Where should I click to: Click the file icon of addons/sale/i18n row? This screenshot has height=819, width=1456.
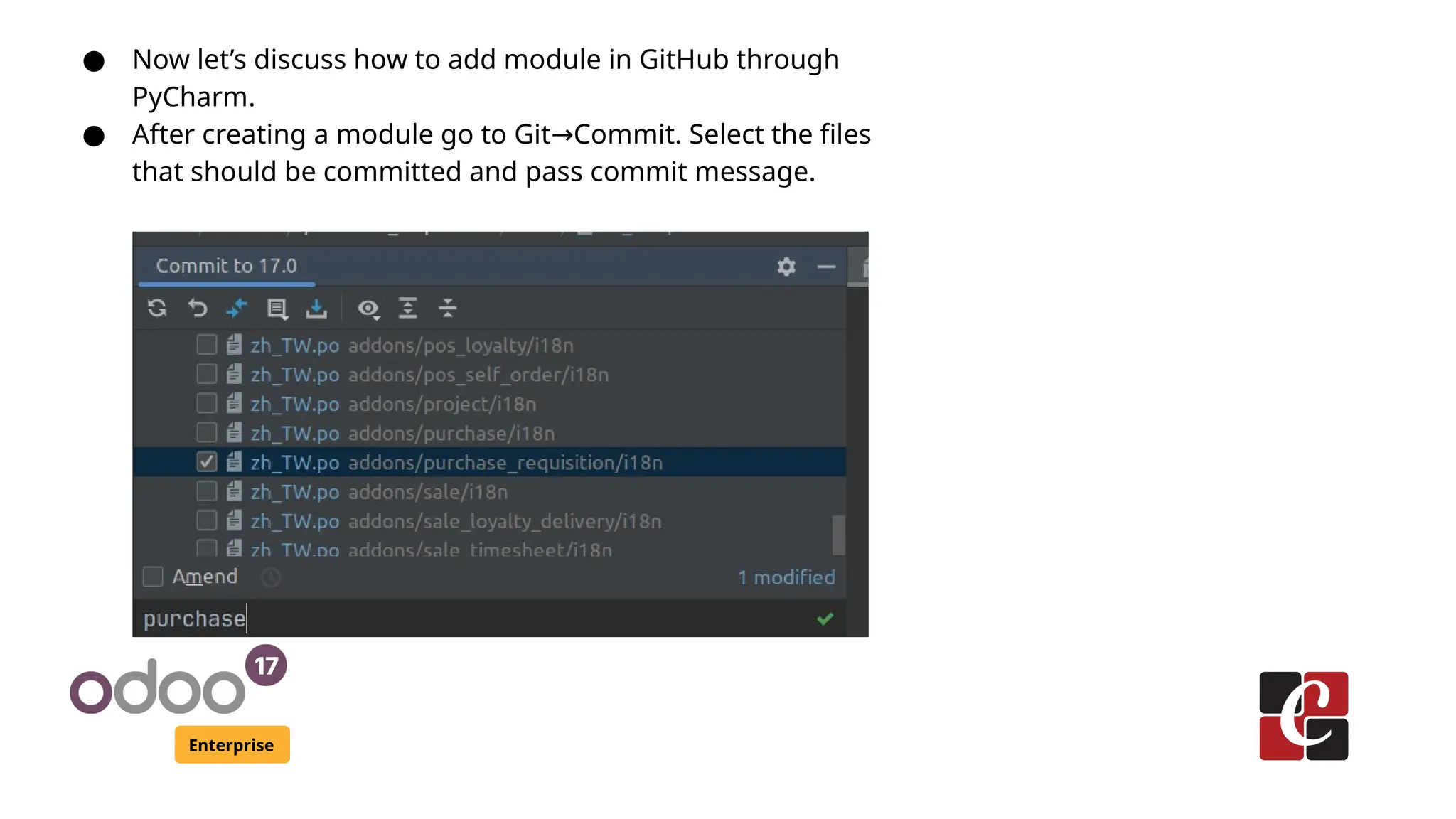(234, 491)
